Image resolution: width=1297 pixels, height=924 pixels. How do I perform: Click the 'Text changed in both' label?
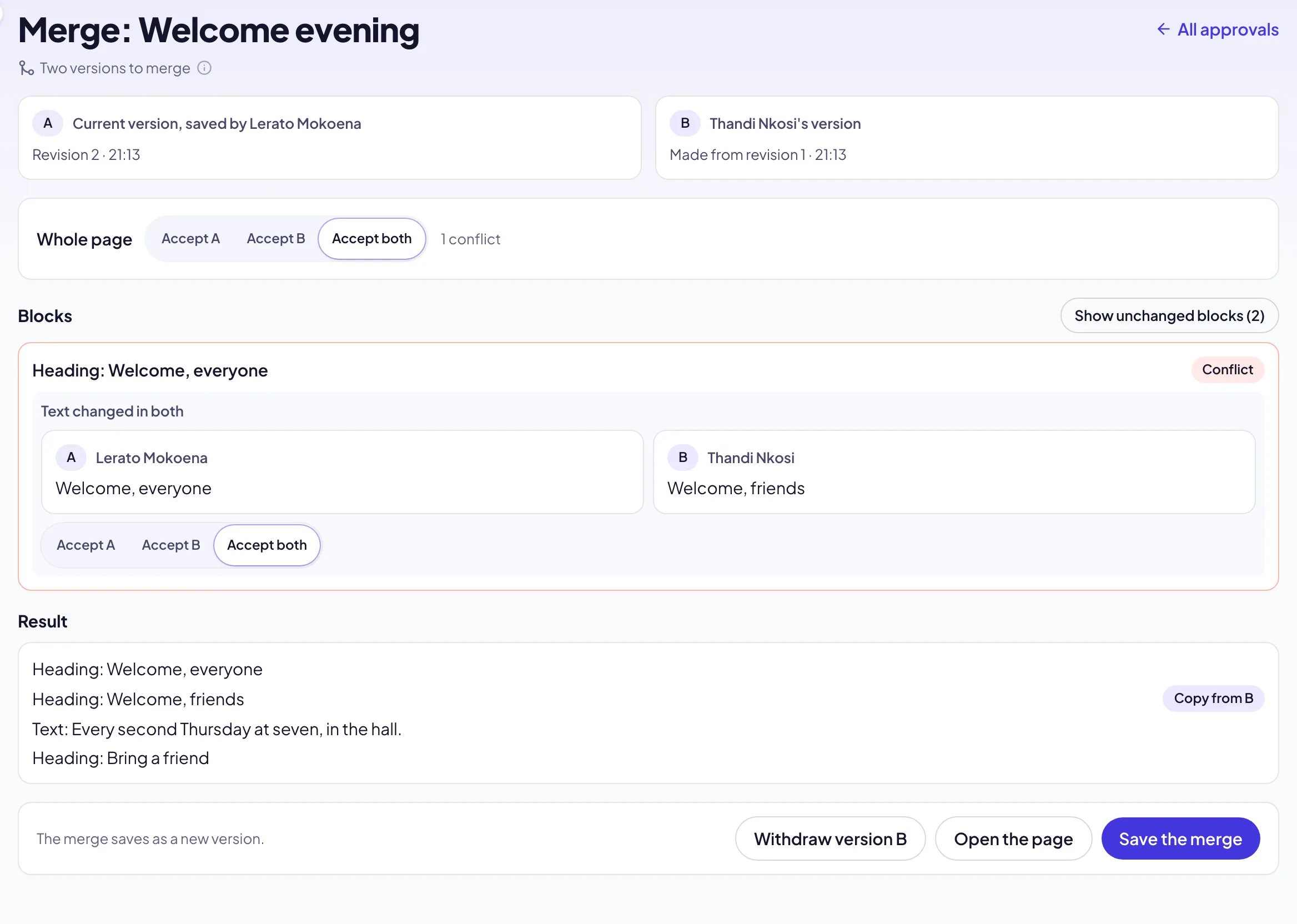tap(112, 411)
